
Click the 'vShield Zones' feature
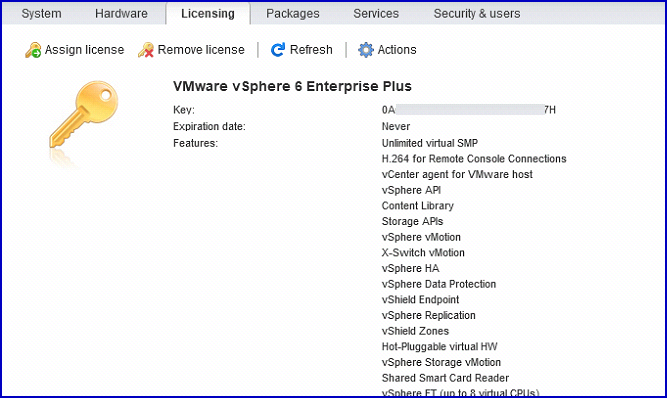point(415,331)
